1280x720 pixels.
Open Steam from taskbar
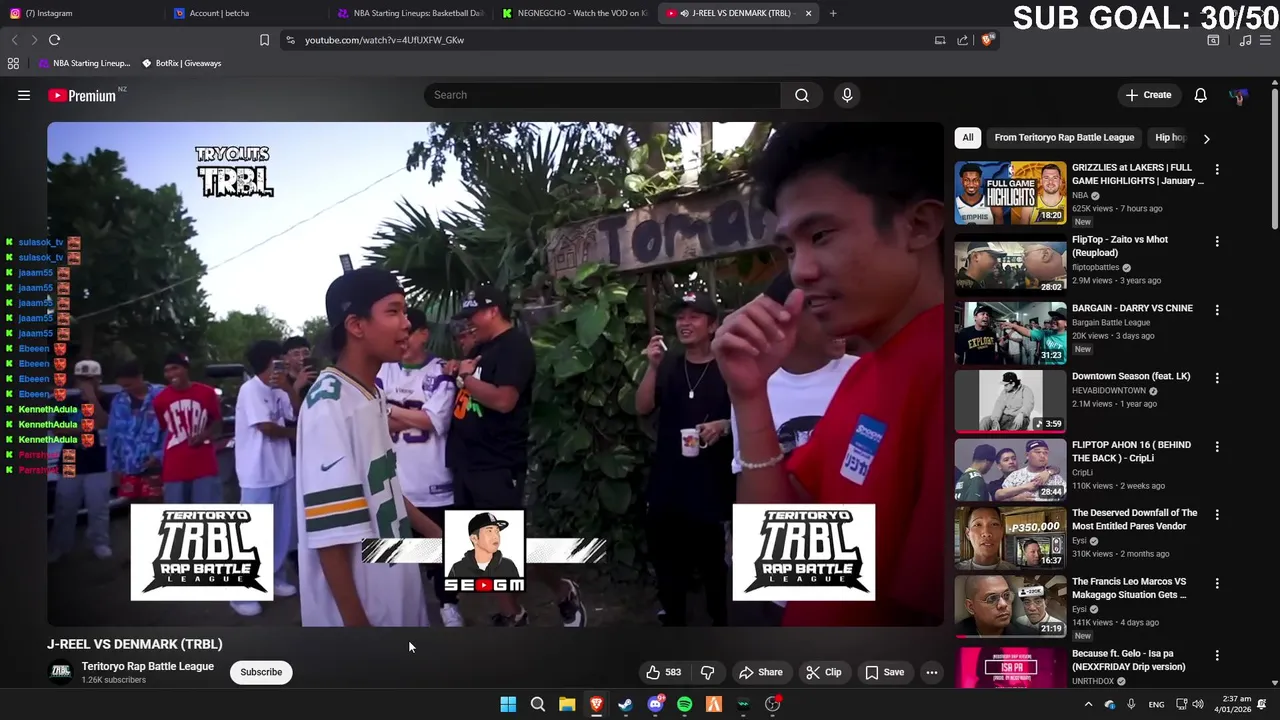point(625,704)
